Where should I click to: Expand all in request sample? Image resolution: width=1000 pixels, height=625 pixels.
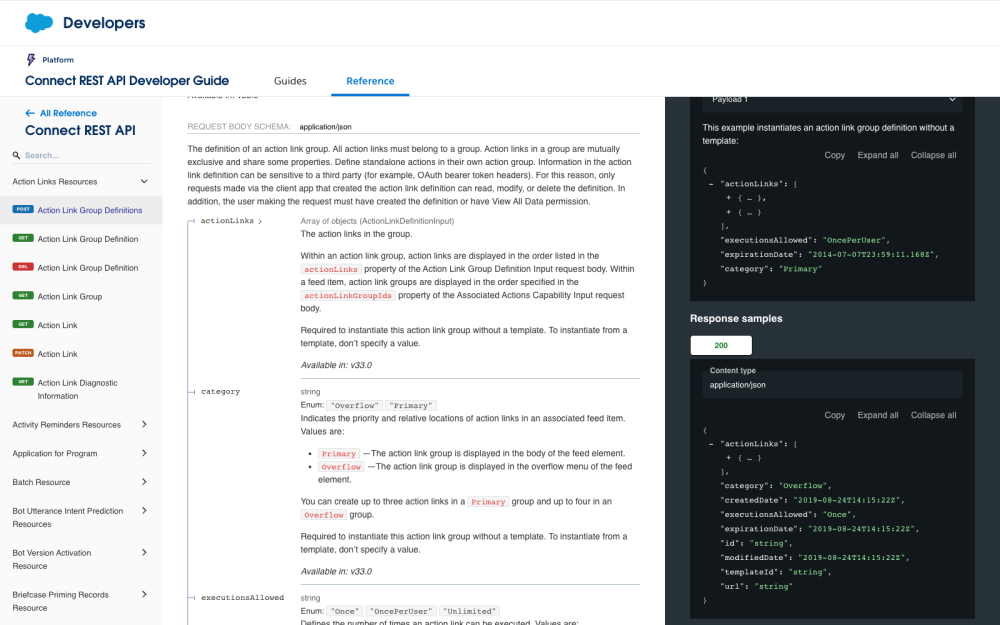[878, 155]
